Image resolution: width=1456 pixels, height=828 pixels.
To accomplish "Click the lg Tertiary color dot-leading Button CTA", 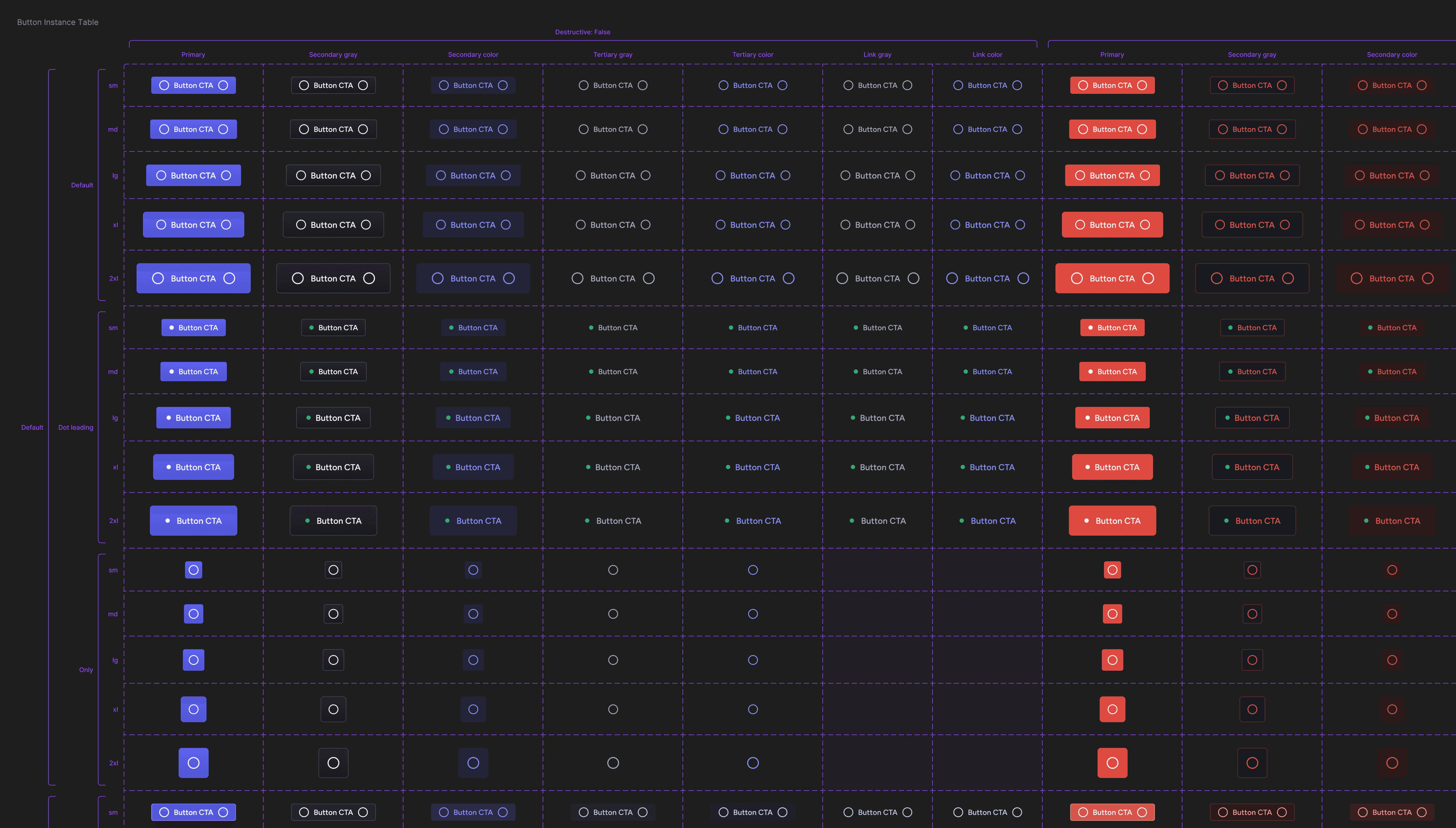I will tap(753, 418).
